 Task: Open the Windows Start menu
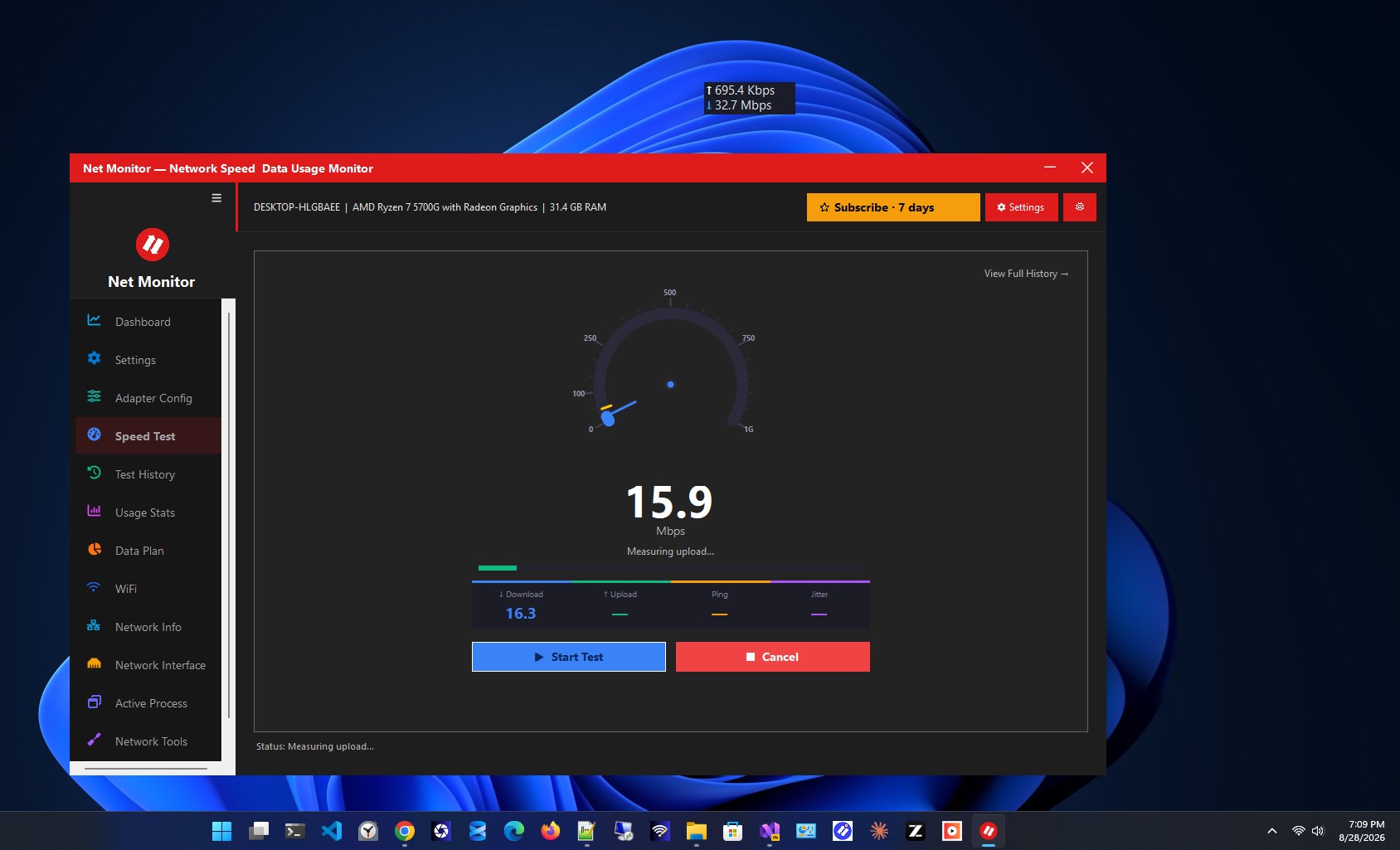point(222,831)
